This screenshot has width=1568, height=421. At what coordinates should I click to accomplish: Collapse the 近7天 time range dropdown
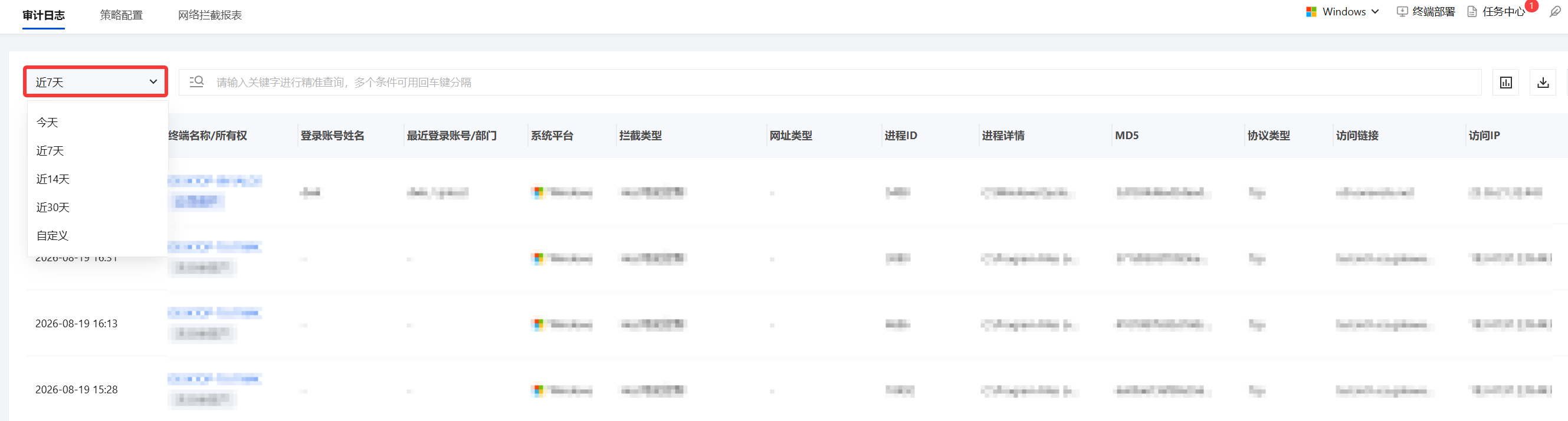point(96,81)
